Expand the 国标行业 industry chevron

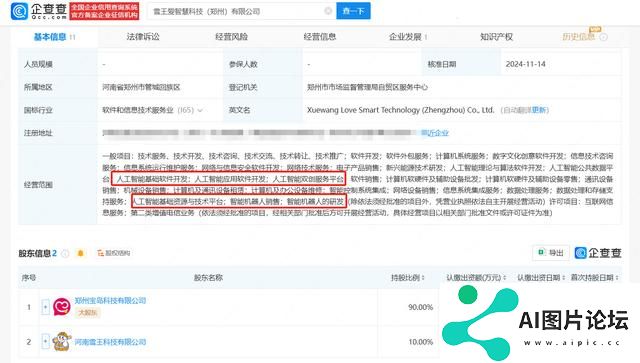200,110
